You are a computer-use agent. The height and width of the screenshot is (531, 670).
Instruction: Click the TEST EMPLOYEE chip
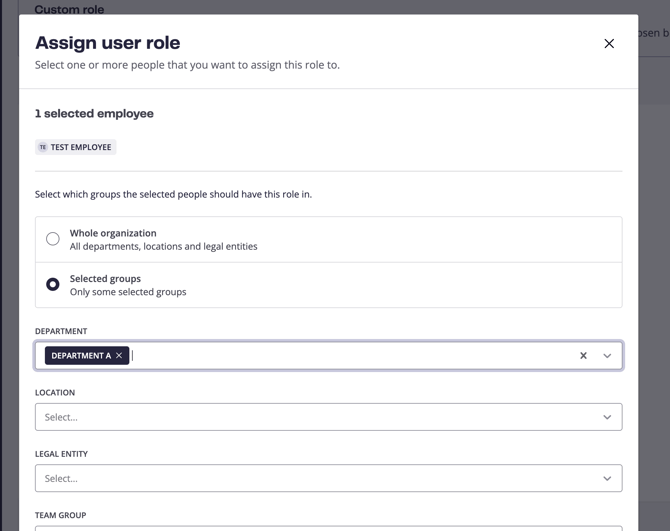coord(81,147)
